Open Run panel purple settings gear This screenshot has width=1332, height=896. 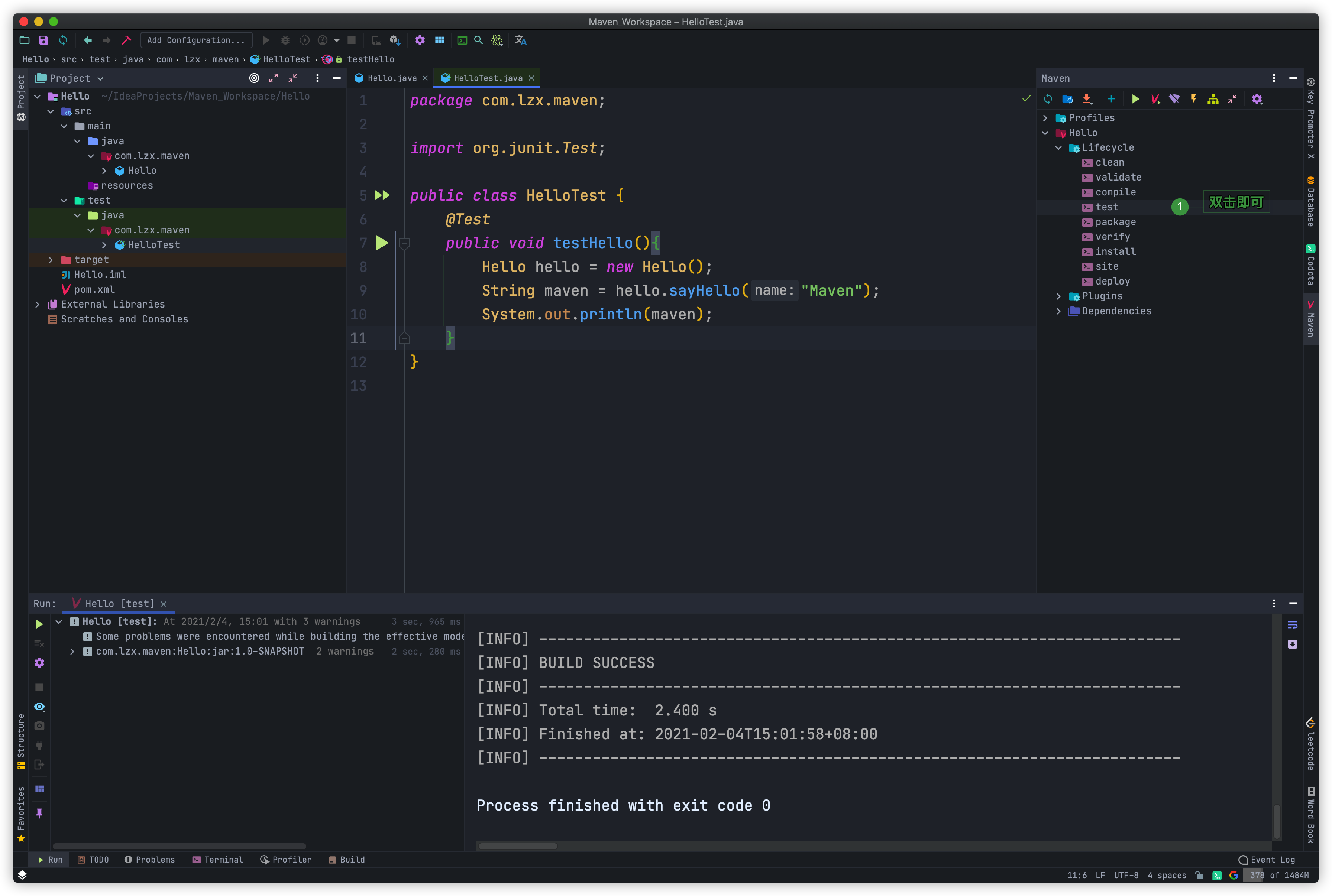pos(39,663)
